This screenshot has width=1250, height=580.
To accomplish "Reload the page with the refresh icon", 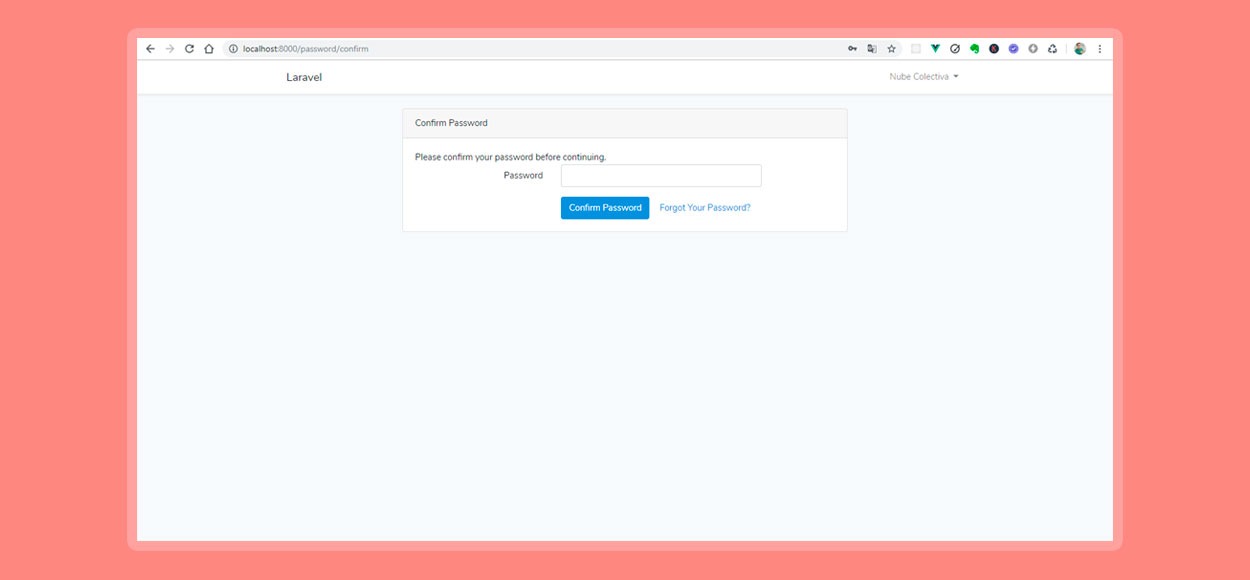I will 189,49.
